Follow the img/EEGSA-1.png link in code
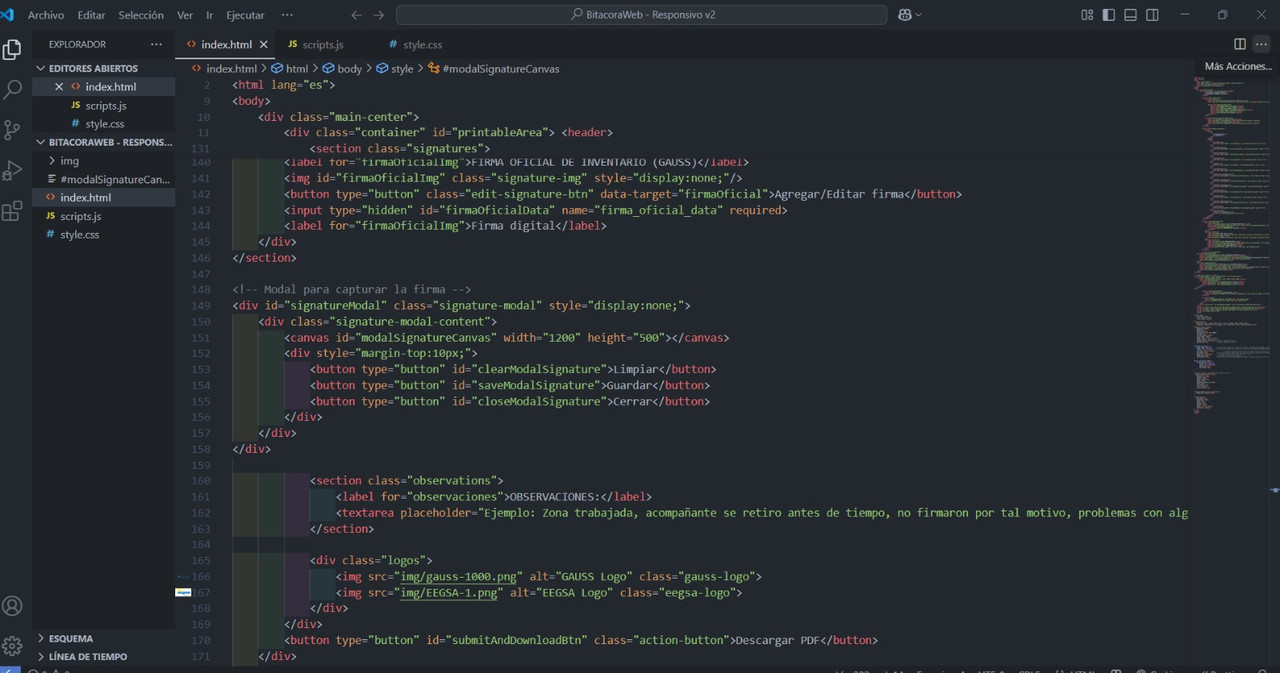This screenshot has width=1280, height=673. [x=449, y=593]
